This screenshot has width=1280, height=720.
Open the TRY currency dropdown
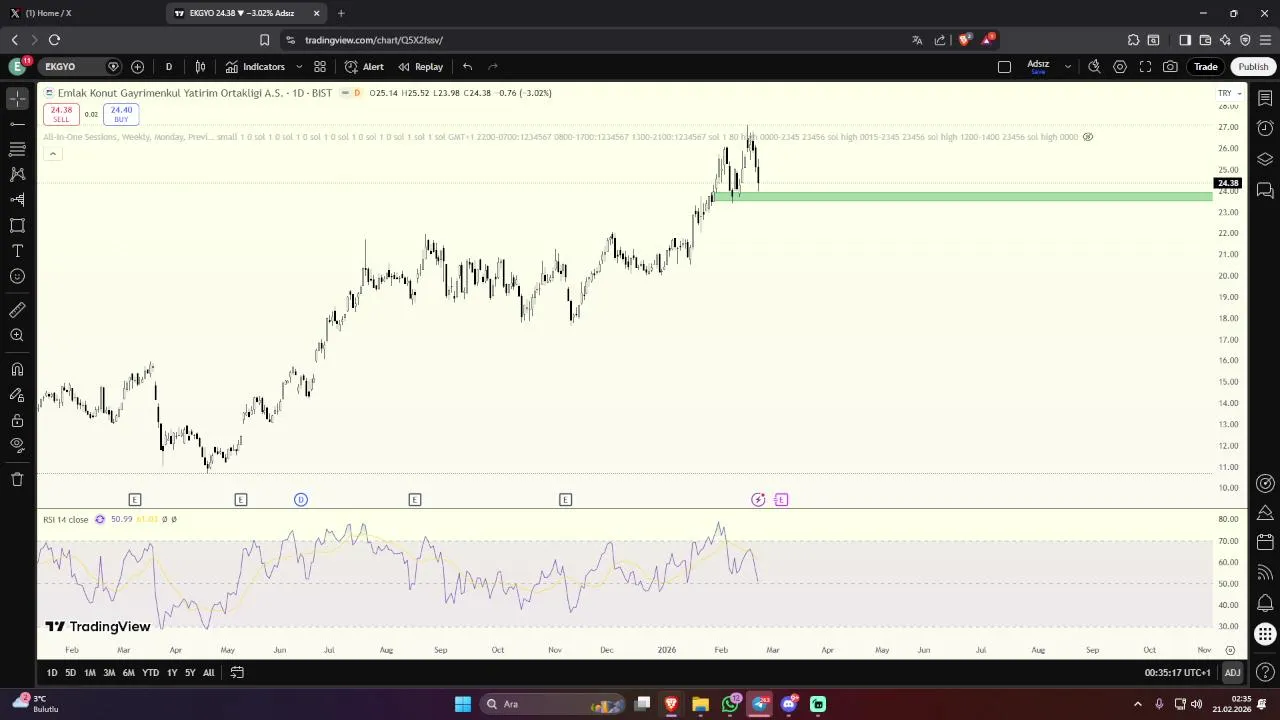tap(1229, 93)
